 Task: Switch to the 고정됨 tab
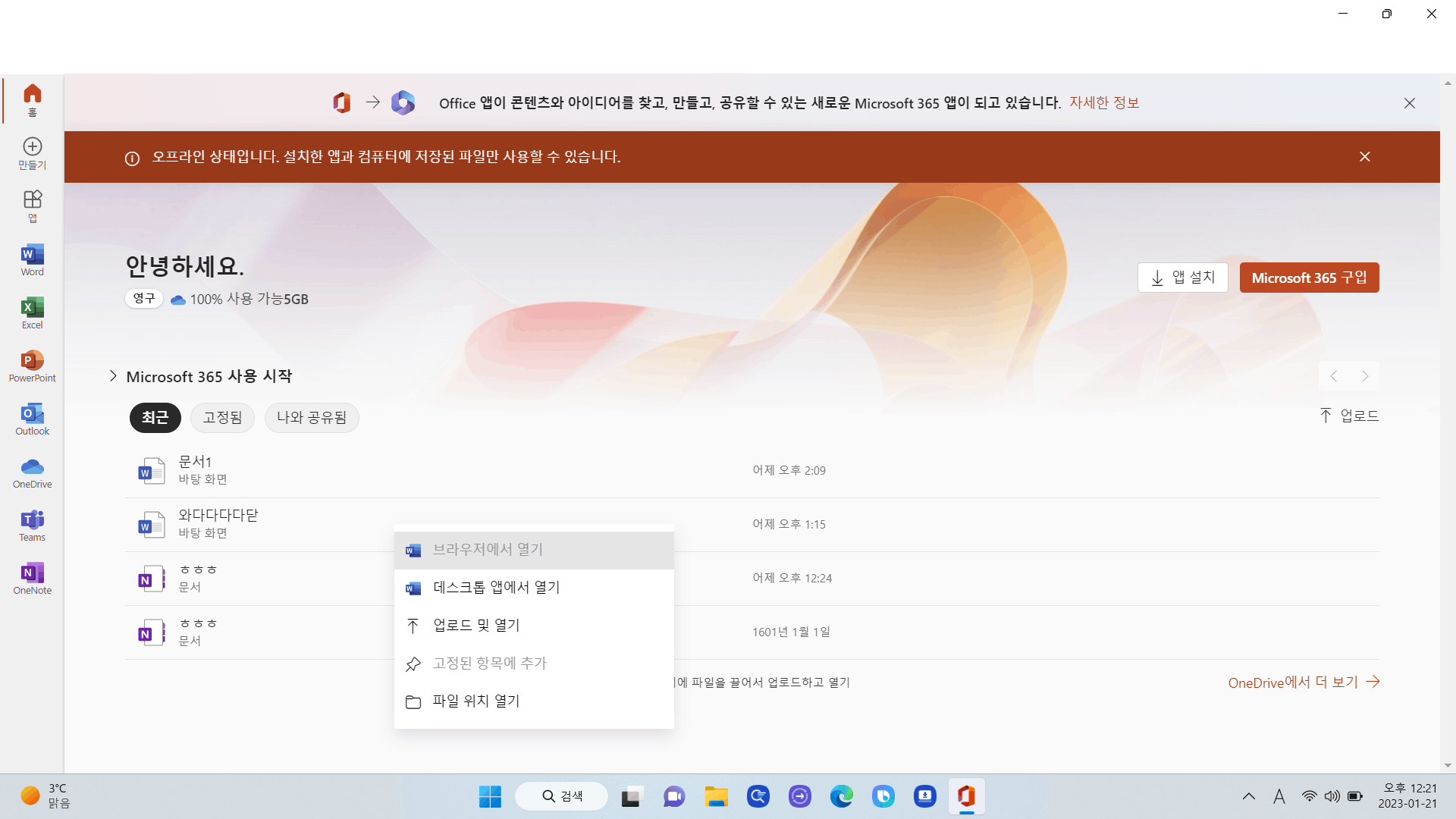point(222,418)
